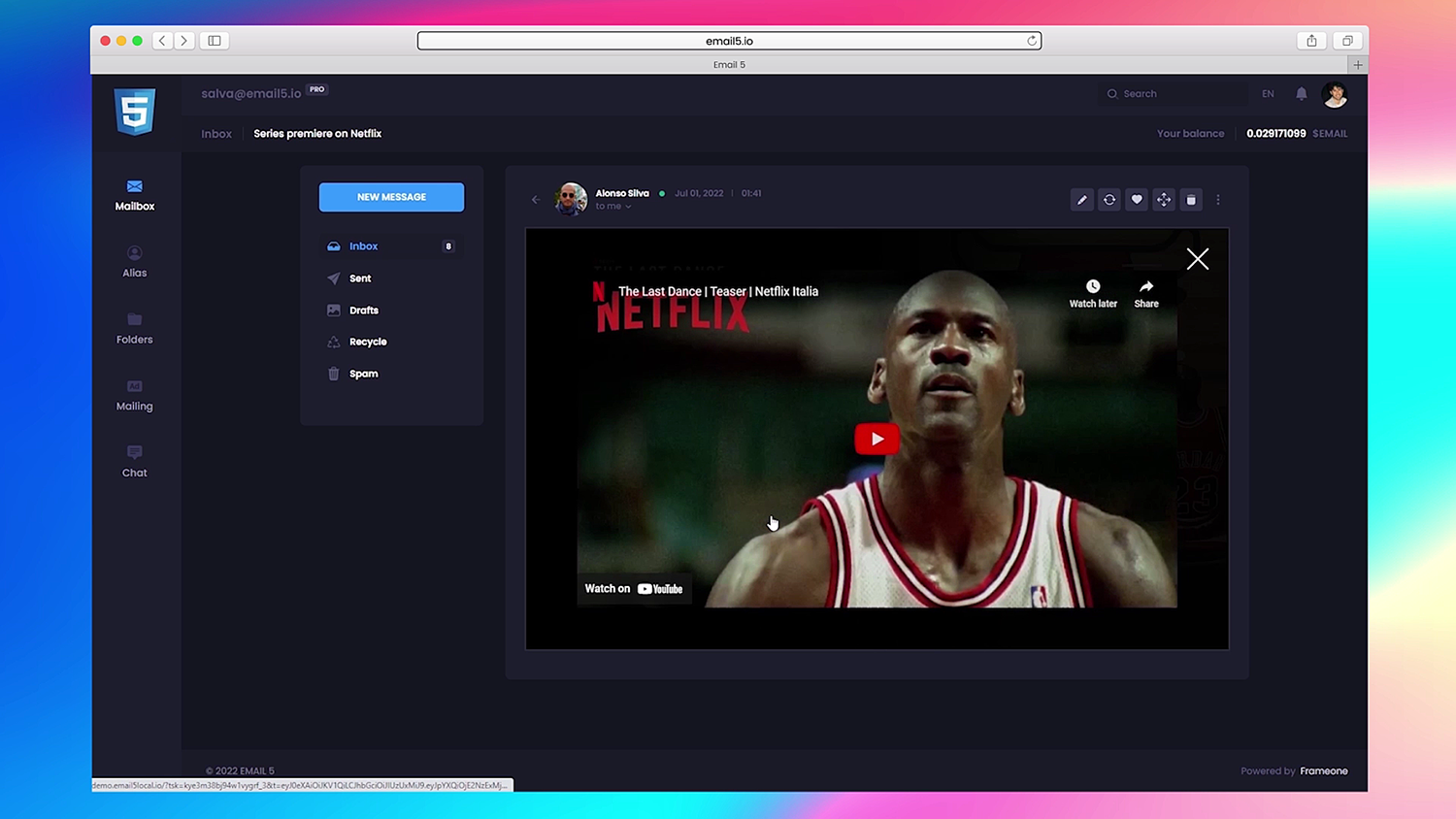Screen dimensions: 1456x819
Task: Show browser tab overview
Action: tap(1347, 41)
